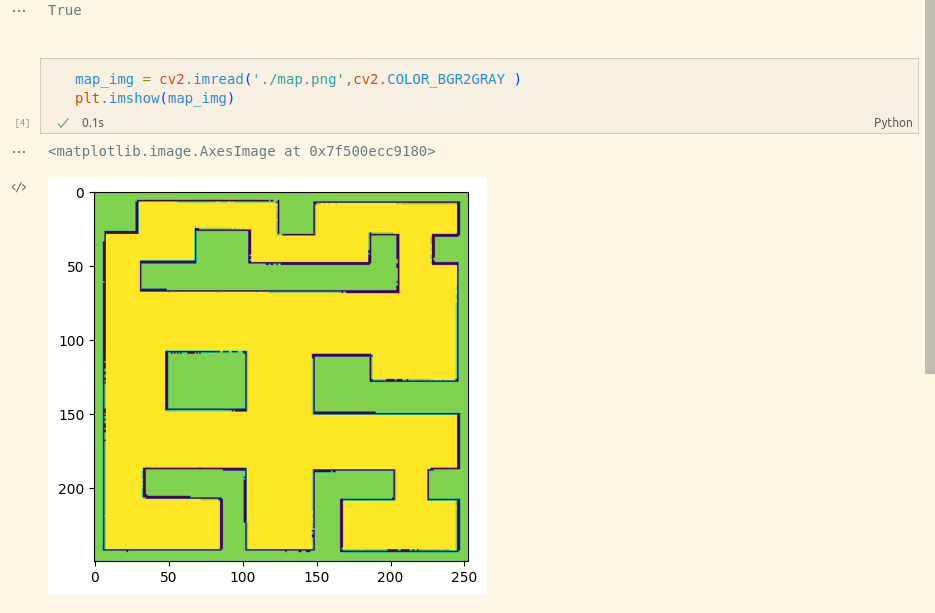
Task: Click y-axis tick label '100'
Action: point(72,341)
